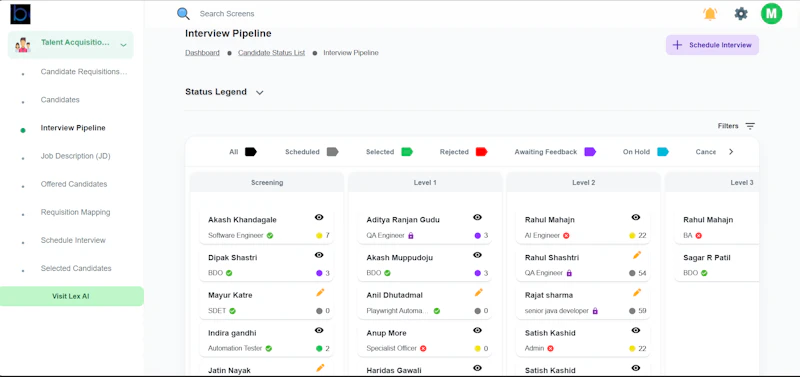View Akash Khandagale via eye icon
Image resolution: width=800 pixels, height=377 pixels.
(319, 217)
